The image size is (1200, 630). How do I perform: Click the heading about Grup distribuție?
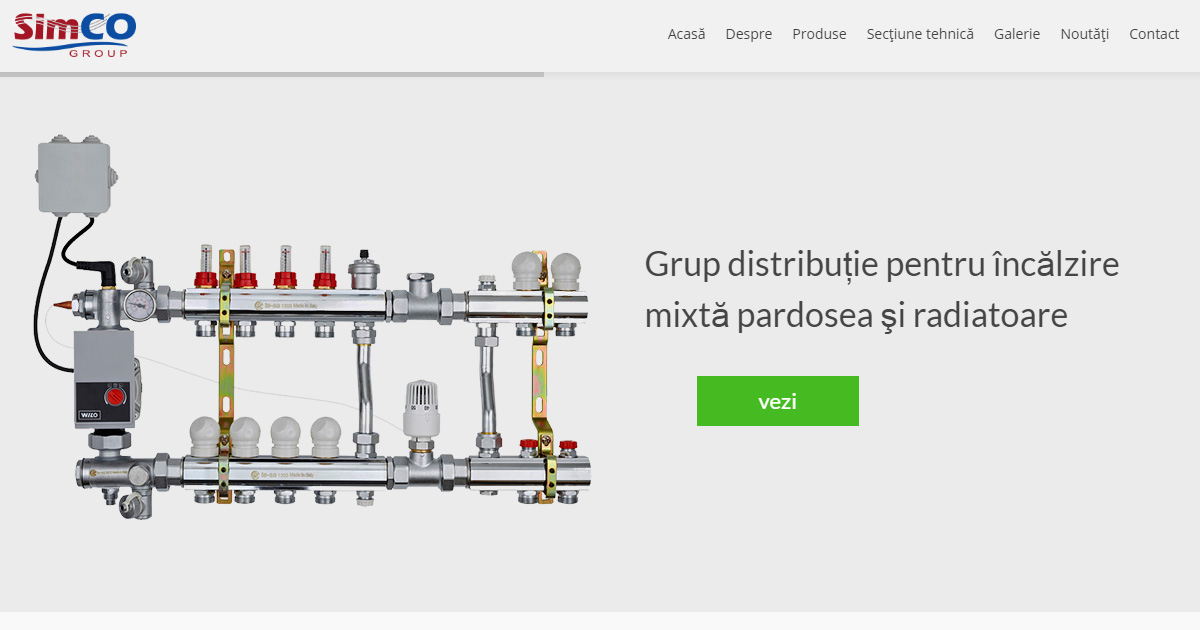[x=881, y=289]
